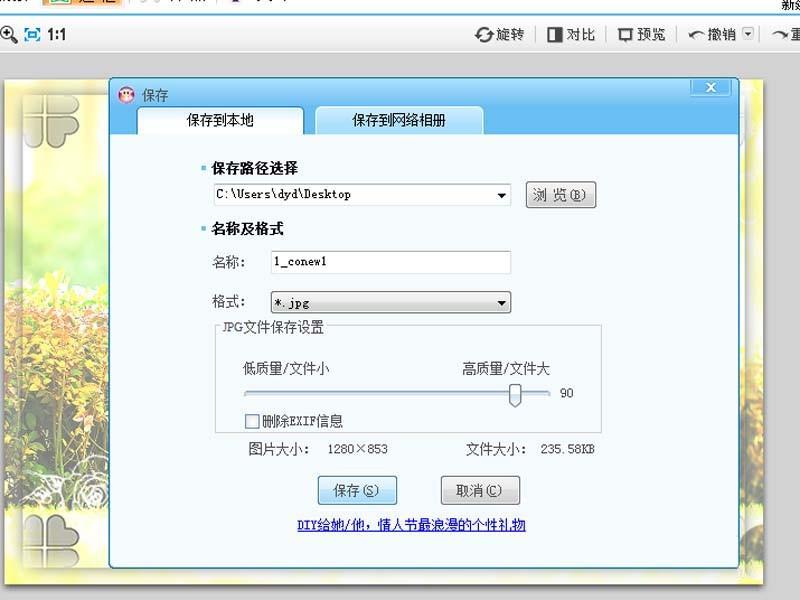Click the 对比 compare icon
Screen dimensions: 800x600
(x=556, y=33)
